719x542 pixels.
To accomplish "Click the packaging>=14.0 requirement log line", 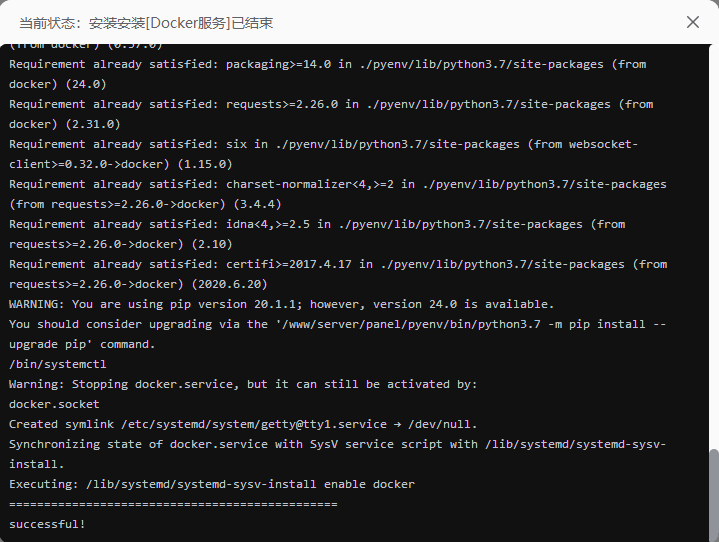I will pos(327,64).
